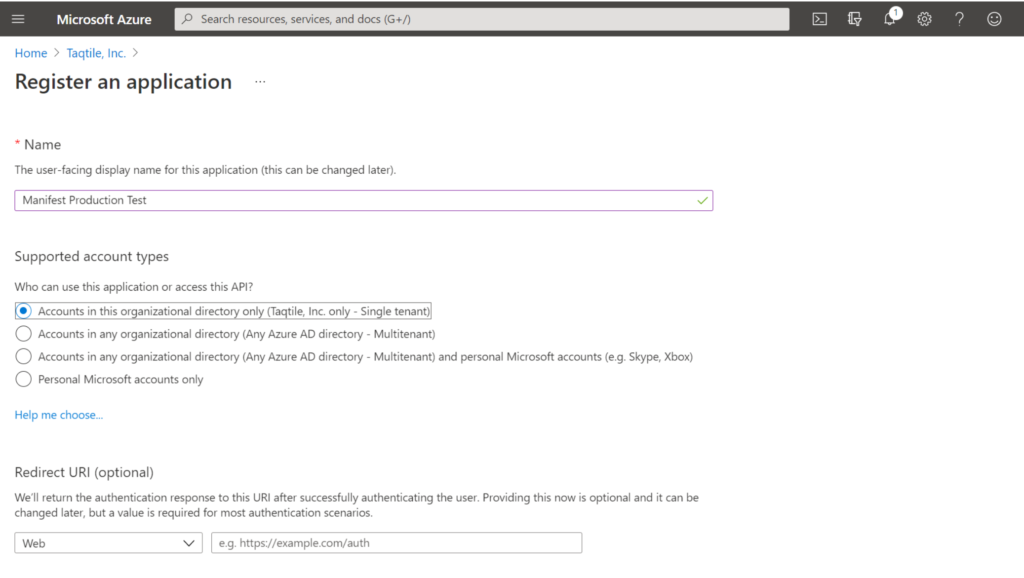The width and height of the screenshot is (1024, 578).
Task: Open the feedback smiley icon
Action: coord(994,19)
